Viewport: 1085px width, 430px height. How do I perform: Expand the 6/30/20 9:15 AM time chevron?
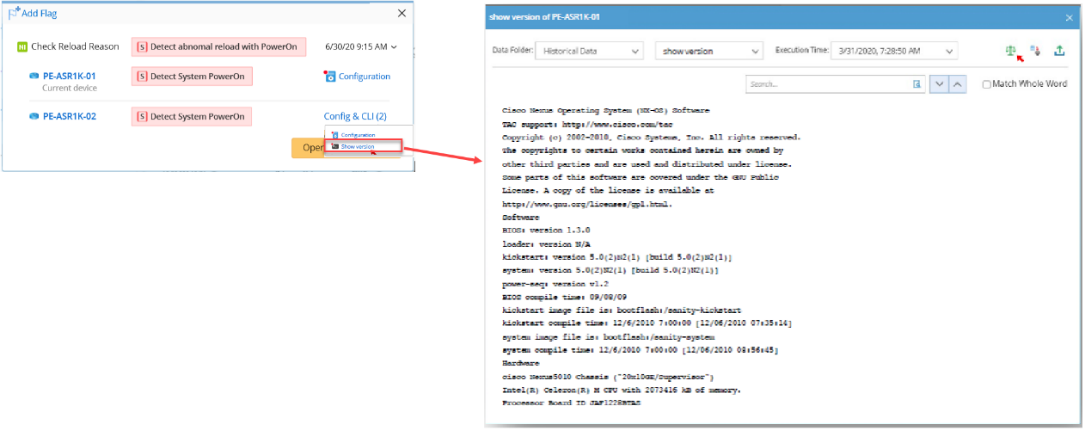(394, 47)
